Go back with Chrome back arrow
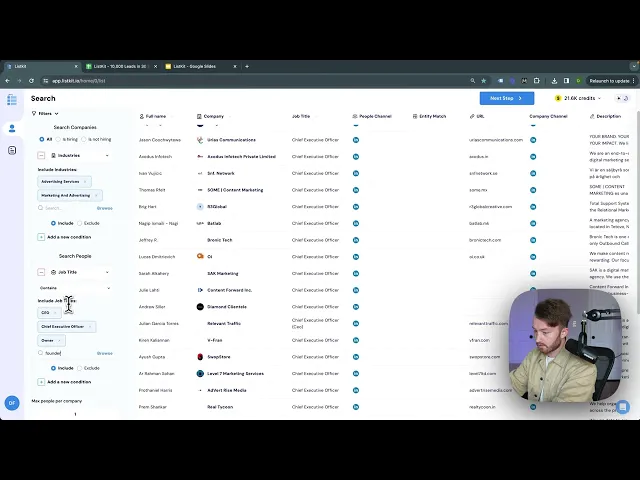Screen dimensions: 640x480 (x=7, y=81)
